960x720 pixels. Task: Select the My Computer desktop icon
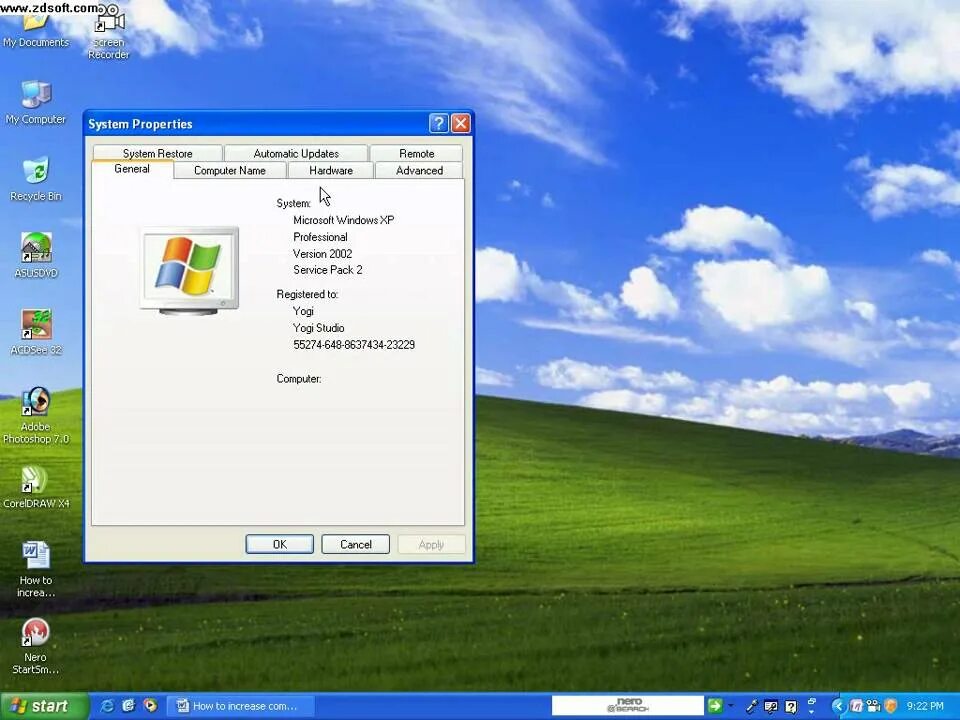(x=36, y=102)
